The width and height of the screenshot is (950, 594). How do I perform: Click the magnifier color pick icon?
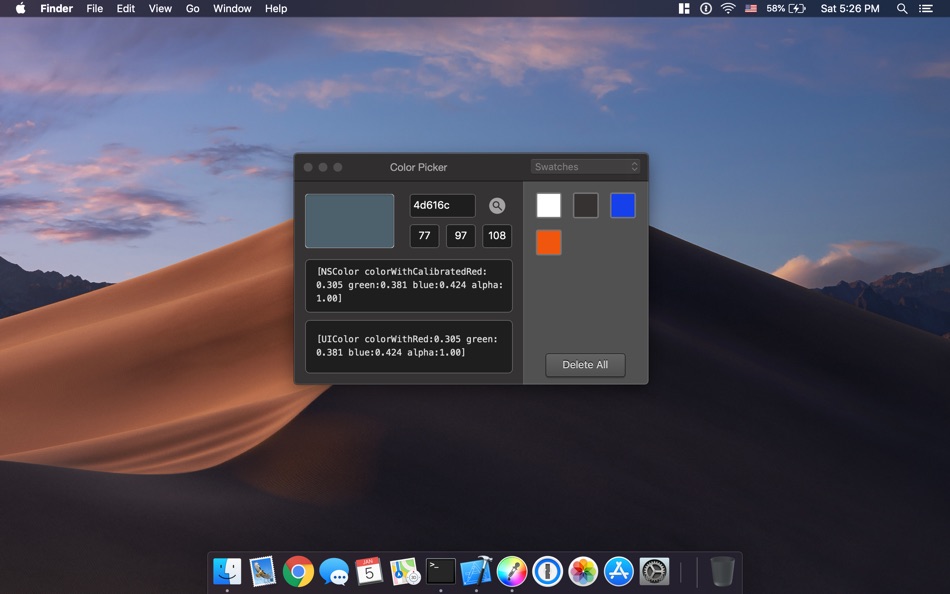(x=497, y=206)
